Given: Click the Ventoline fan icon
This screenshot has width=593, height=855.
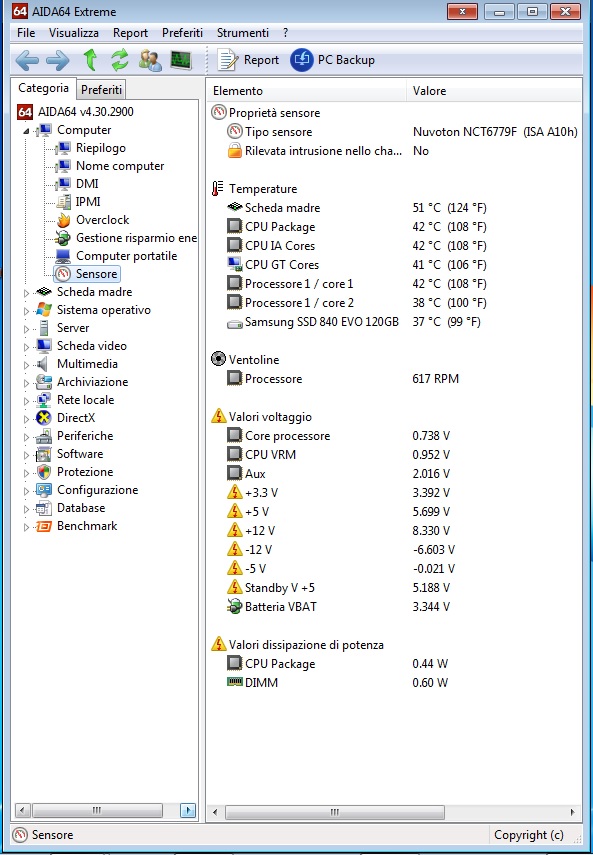Looking at the screenshot, I should pos(218,360).
